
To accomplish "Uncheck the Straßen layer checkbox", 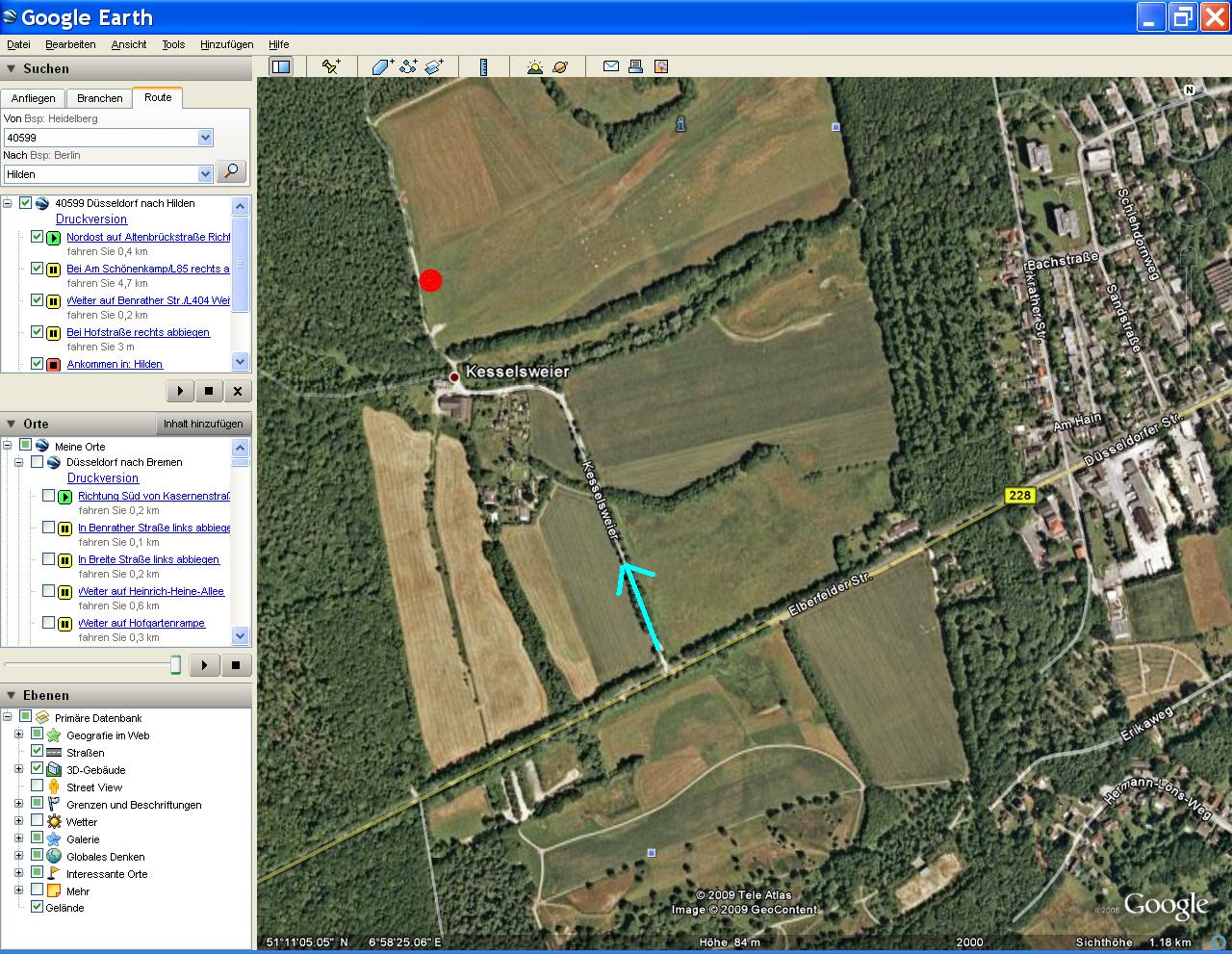I will click(x=37, y=753).
